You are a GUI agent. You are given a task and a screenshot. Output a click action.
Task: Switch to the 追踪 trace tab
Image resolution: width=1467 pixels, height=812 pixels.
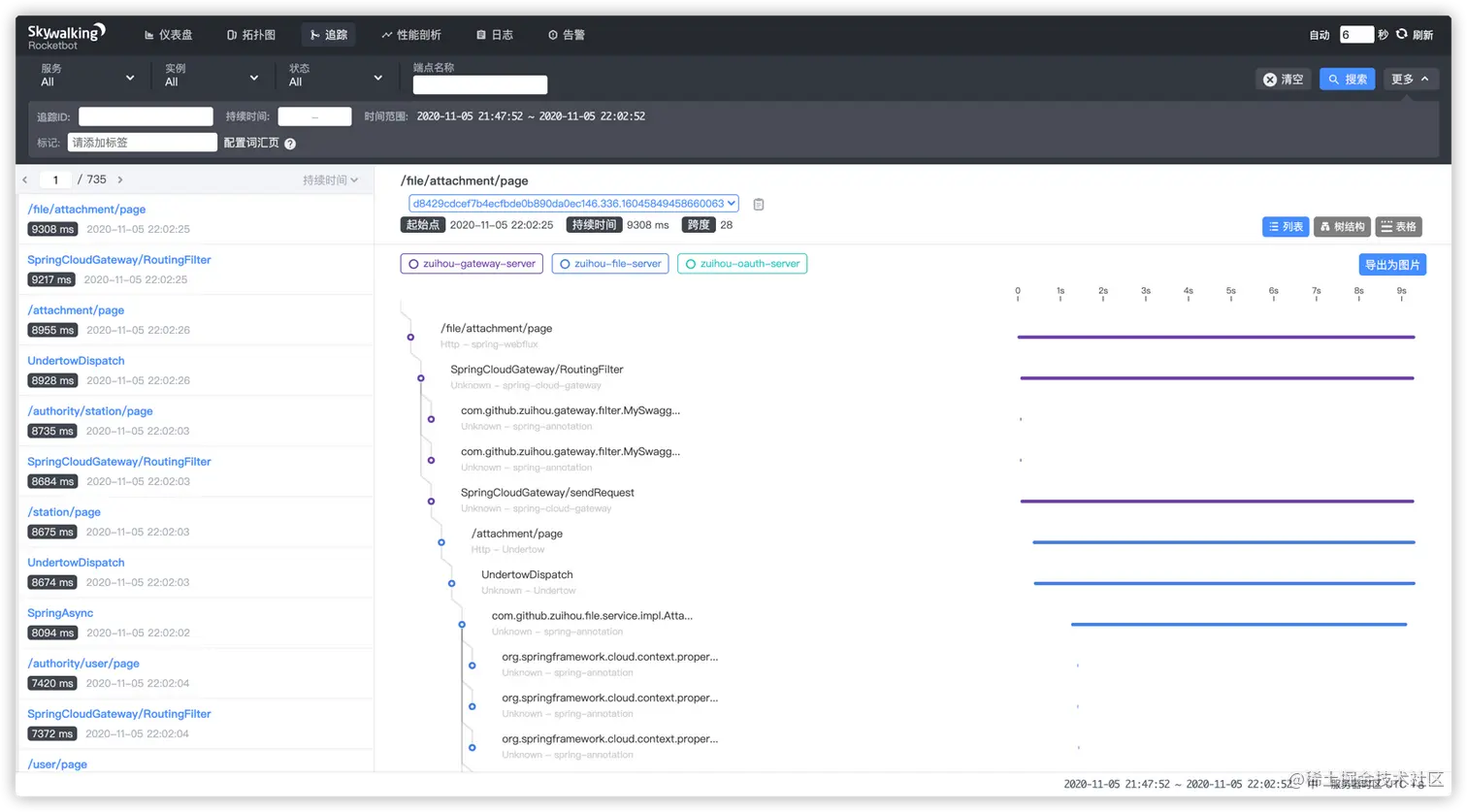click(329, 35)
